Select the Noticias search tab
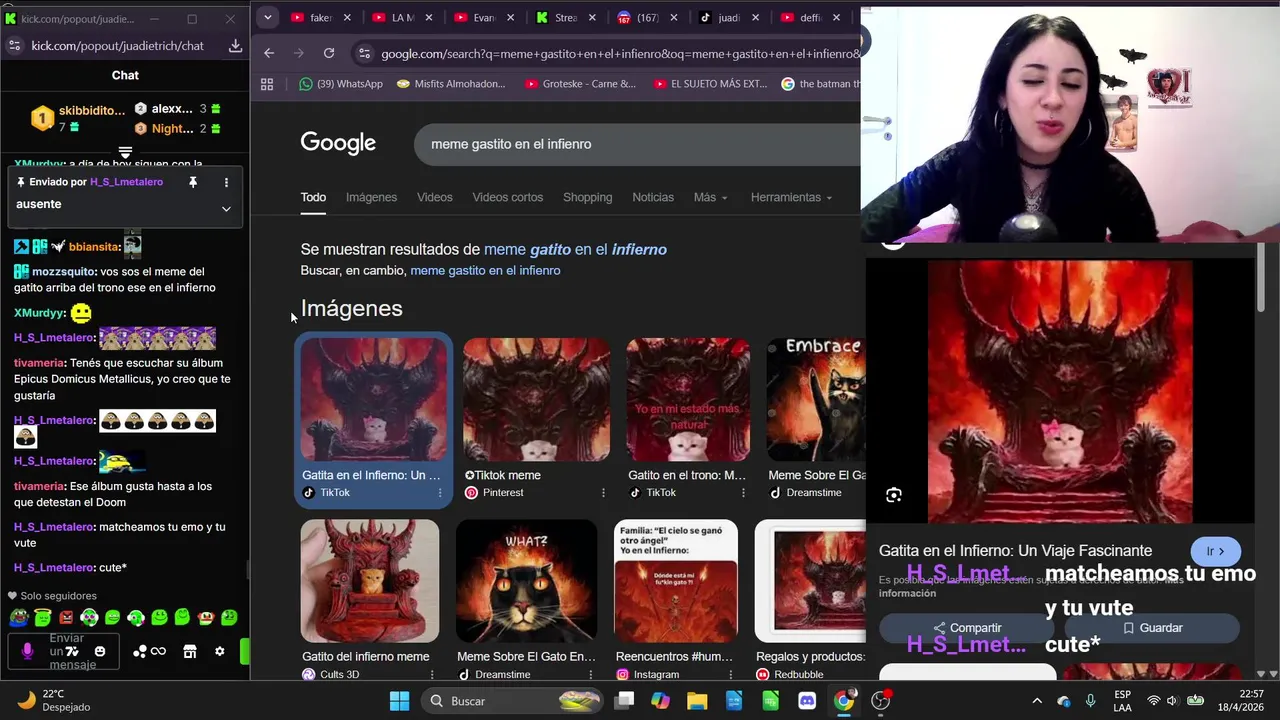This screenshot has width=1280, height=720. [653, 197]
